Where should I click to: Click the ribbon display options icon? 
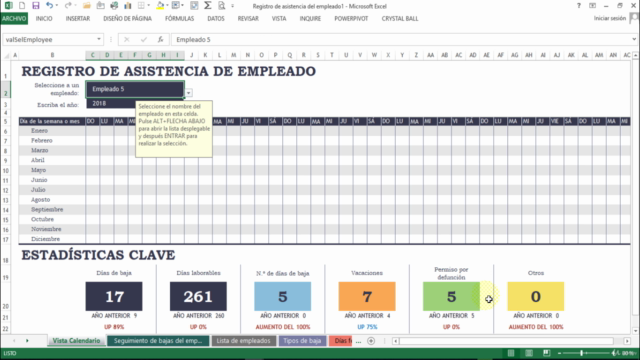pyautogui.click(x=592, y=6)
